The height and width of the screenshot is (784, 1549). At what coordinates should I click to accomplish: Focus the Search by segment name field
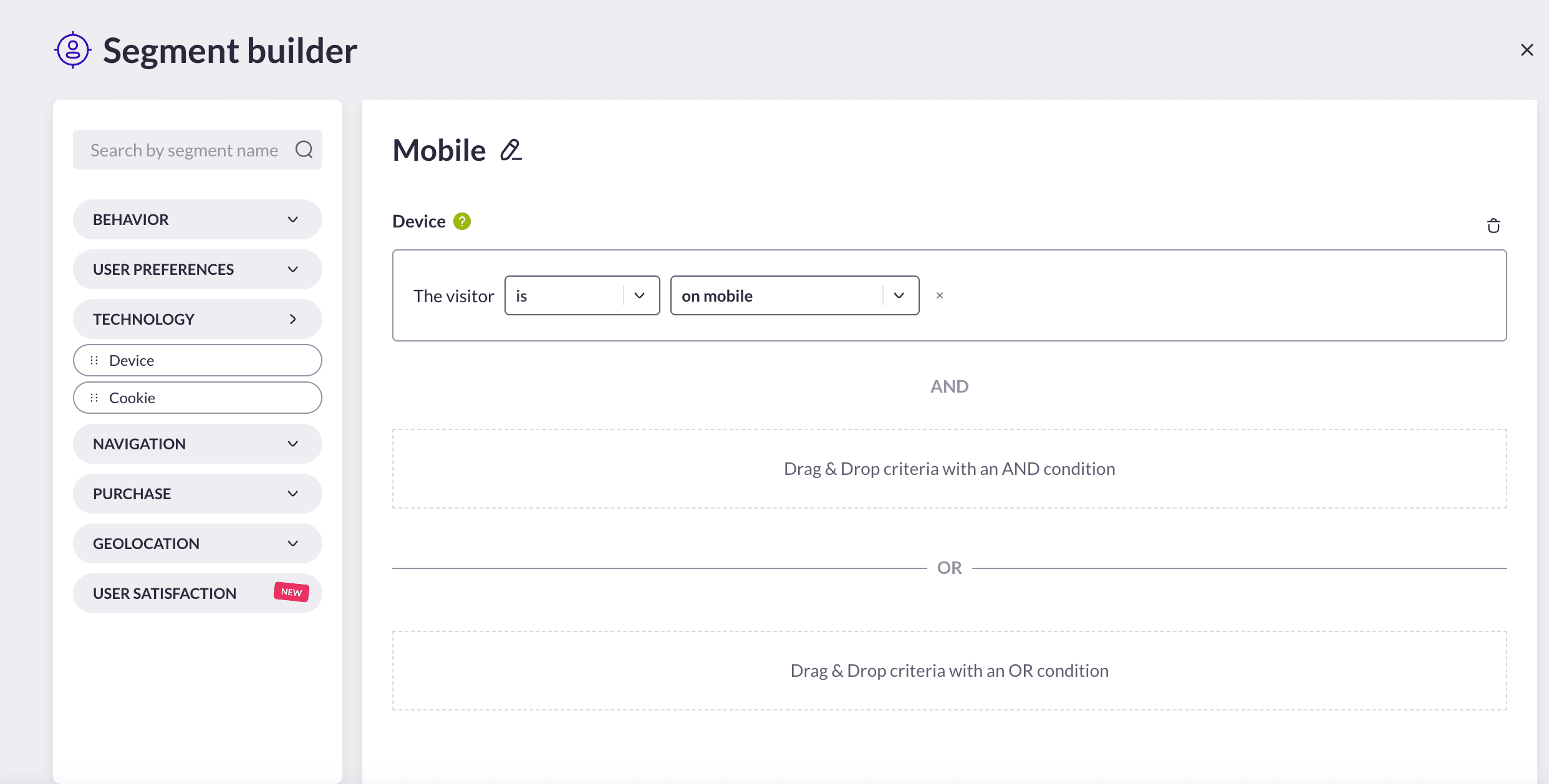[x=185, y=150]
